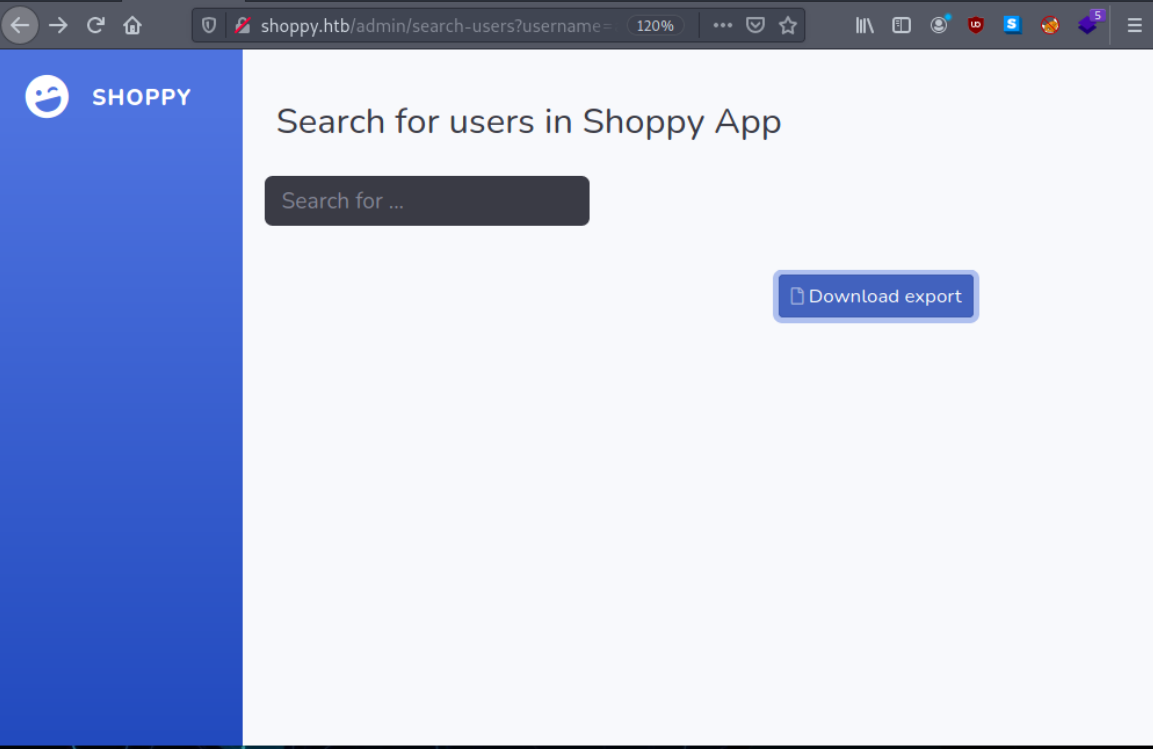Expand the page actions three-dot menu
Viewport: 1153px width, 749px height.
(722, 26)
